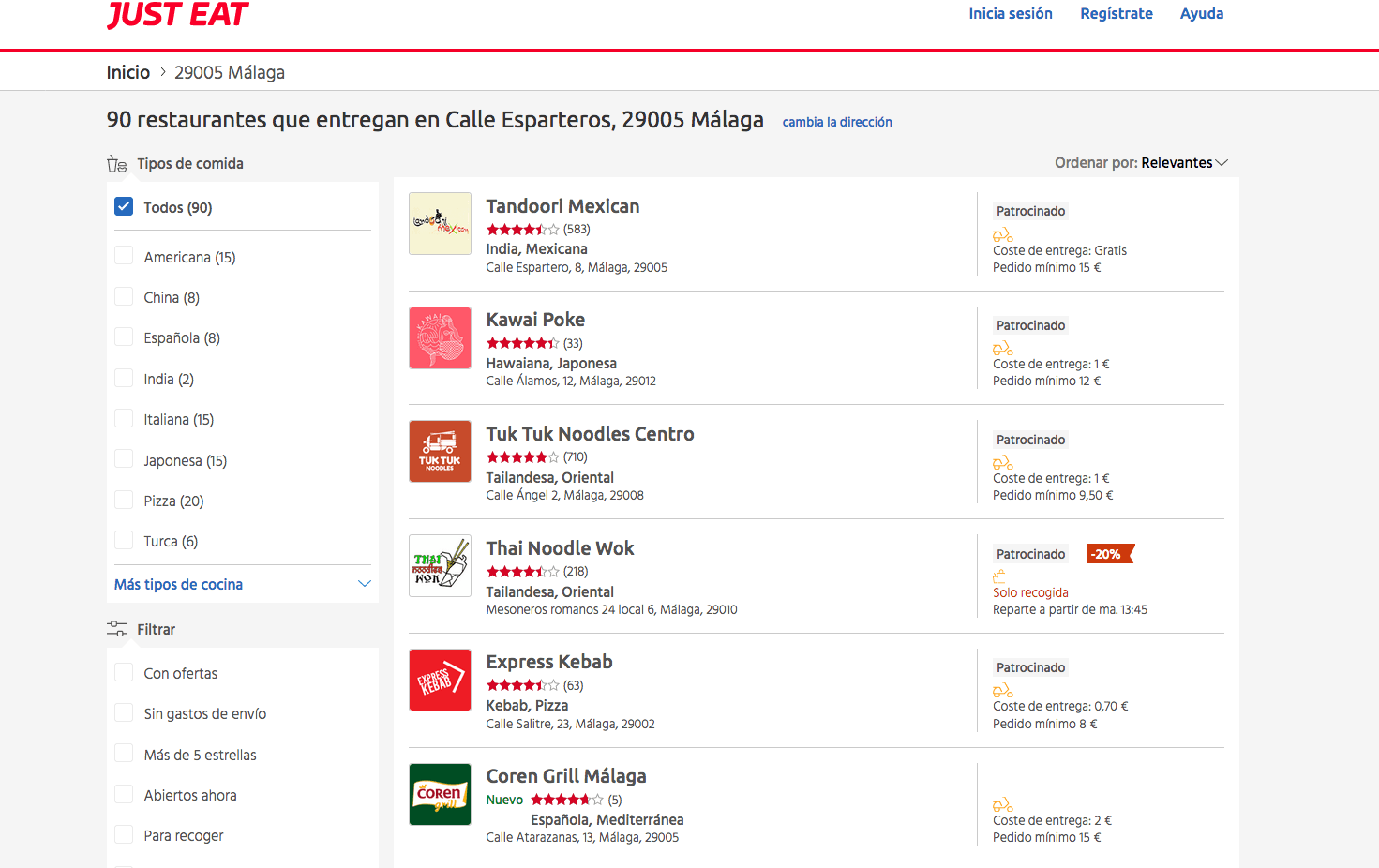
Task: Go to Inicio breadcrumb
Action: 128,72
